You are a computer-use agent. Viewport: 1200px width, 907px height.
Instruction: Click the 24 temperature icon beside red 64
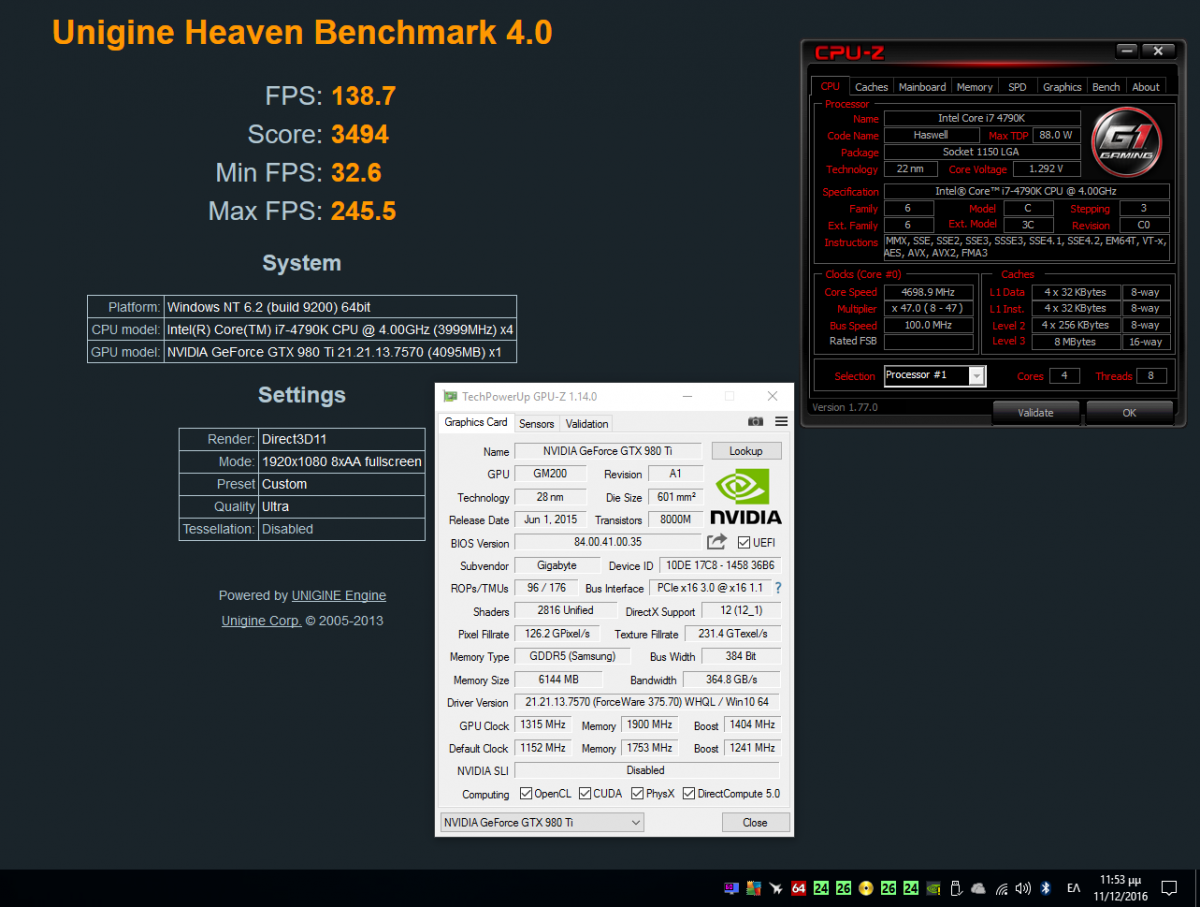820,888
